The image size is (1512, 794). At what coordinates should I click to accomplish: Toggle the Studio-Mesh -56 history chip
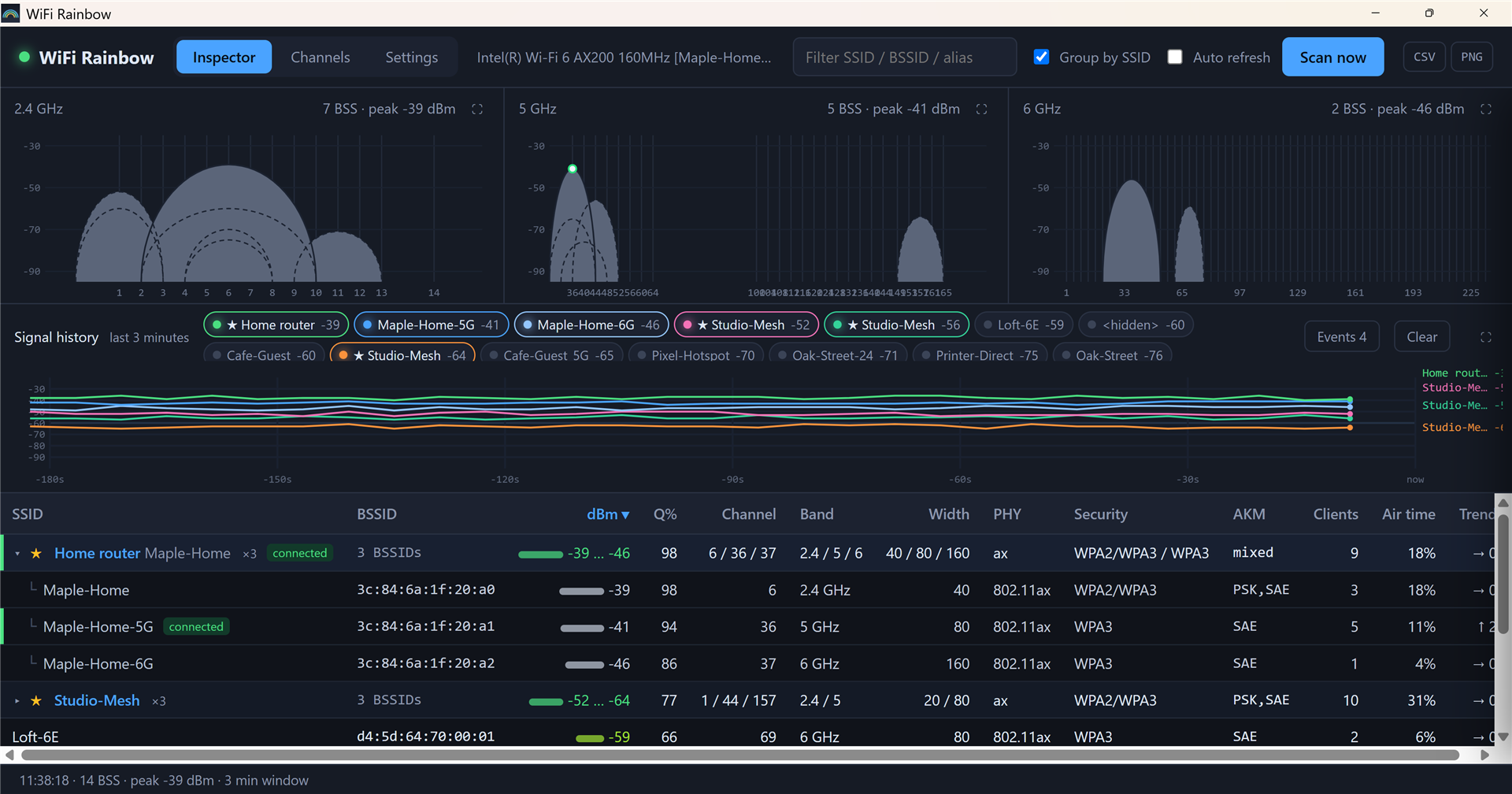point(896,325)
